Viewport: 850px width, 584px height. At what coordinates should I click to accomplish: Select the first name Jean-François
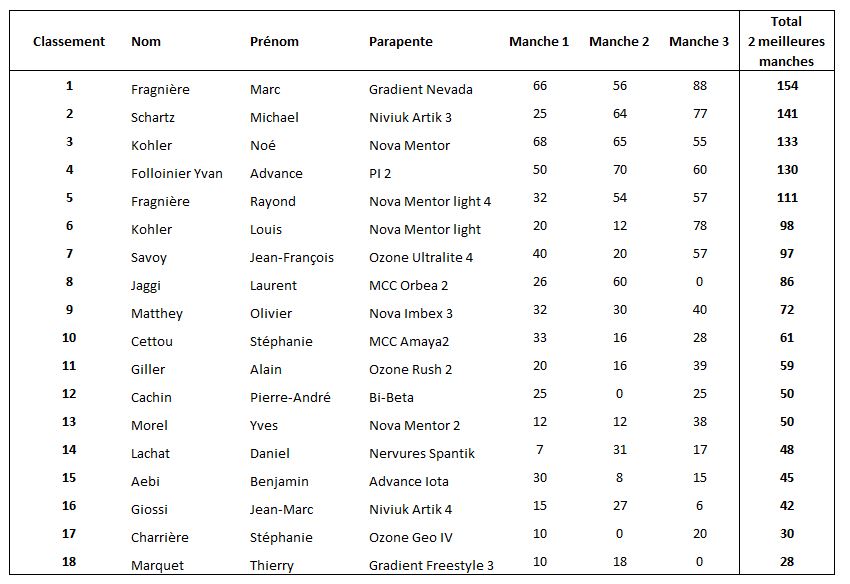pos(292,257)
